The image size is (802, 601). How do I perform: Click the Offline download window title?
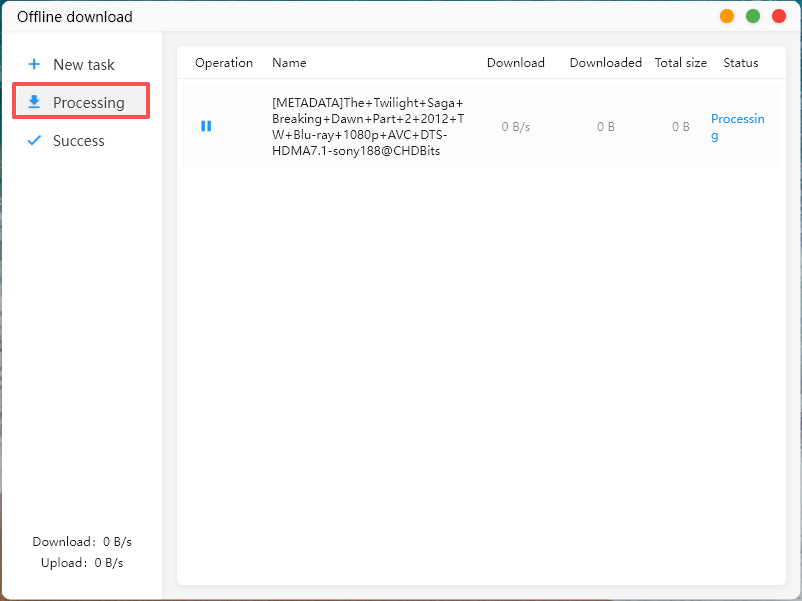click(x=75, y=17)
